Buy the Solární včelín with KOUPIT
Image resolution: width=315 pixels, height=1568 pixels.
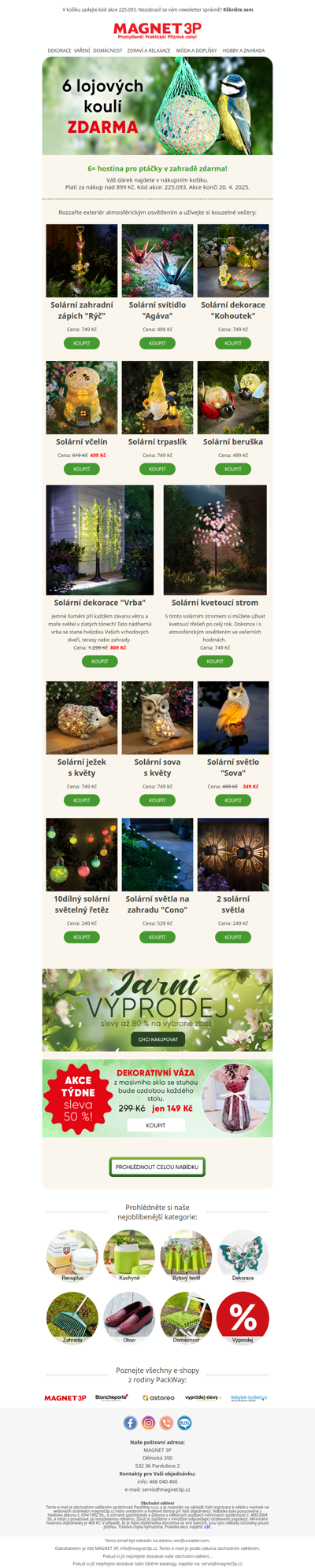pos(82,469)
